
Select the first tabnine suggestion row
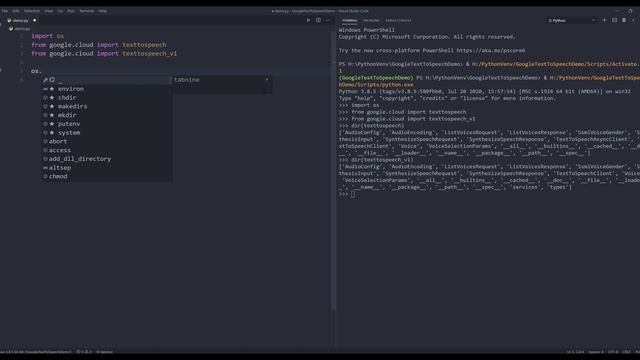click(107, 80)
